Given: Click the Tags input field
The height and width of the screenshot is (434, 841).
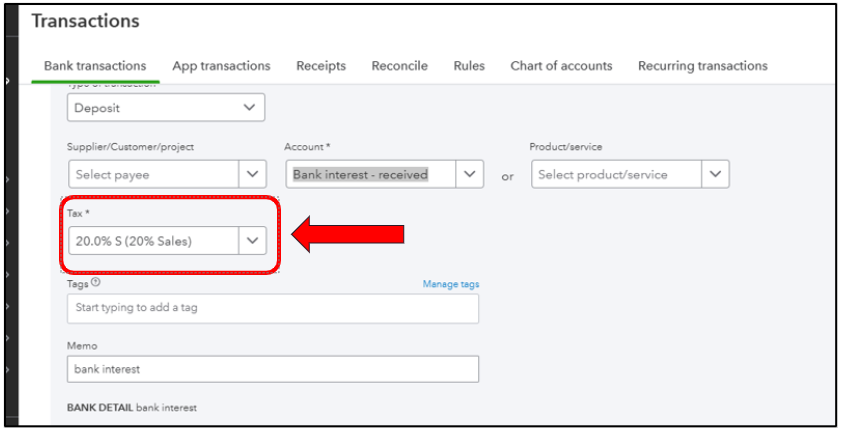Looking at the screenshot, I should [x=272, y=308].
